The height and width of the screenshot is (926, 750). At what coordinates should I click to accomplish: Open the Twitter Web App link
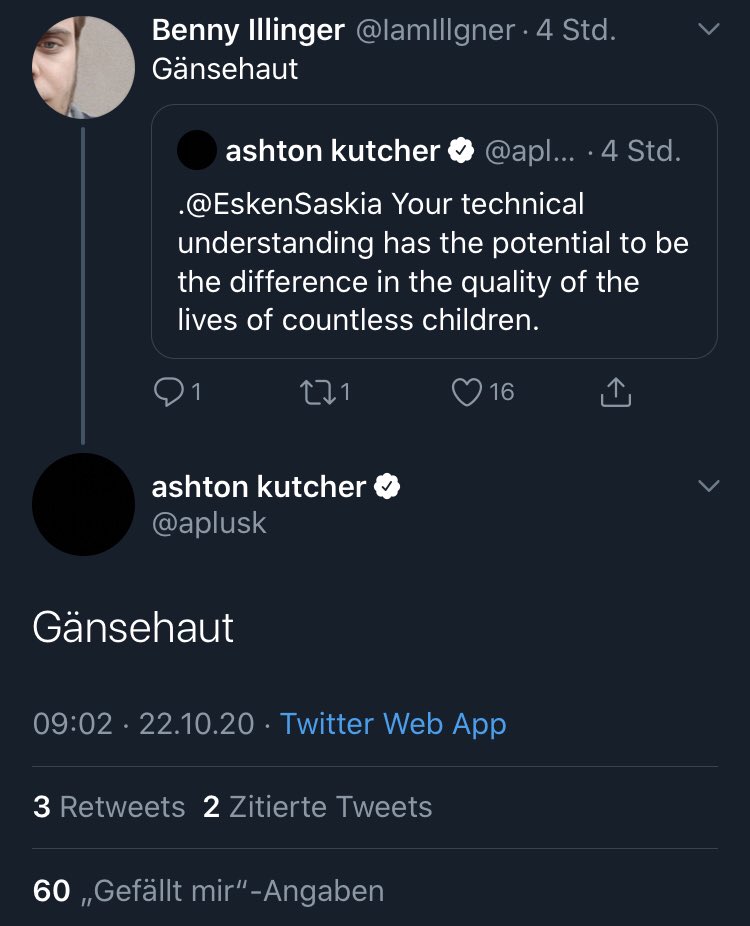coord(393,724)
